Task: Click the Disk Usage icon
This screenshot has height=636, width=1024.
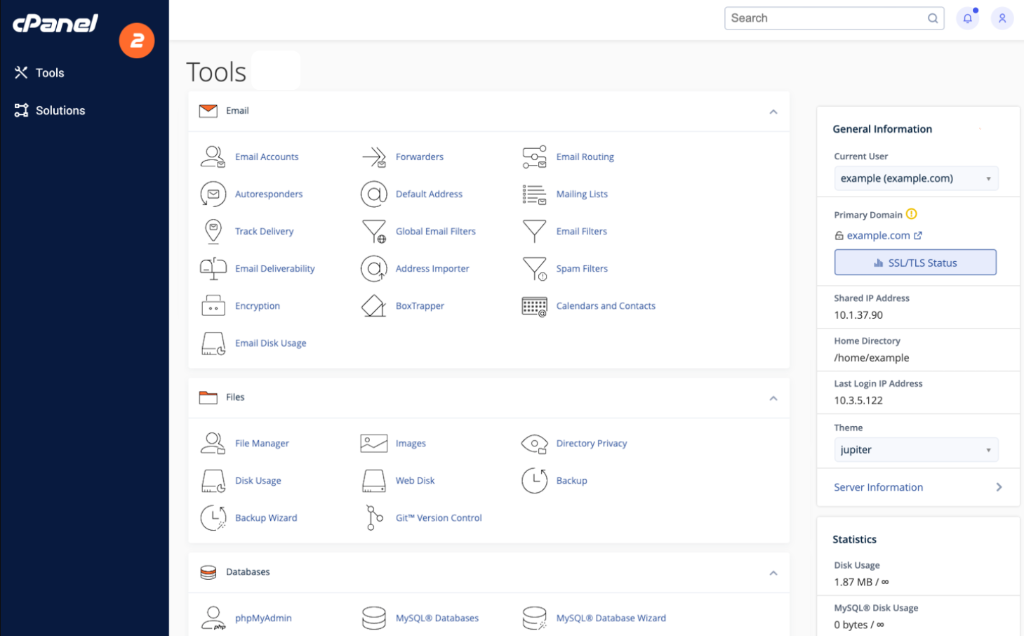Action: [x=213, y=481]
